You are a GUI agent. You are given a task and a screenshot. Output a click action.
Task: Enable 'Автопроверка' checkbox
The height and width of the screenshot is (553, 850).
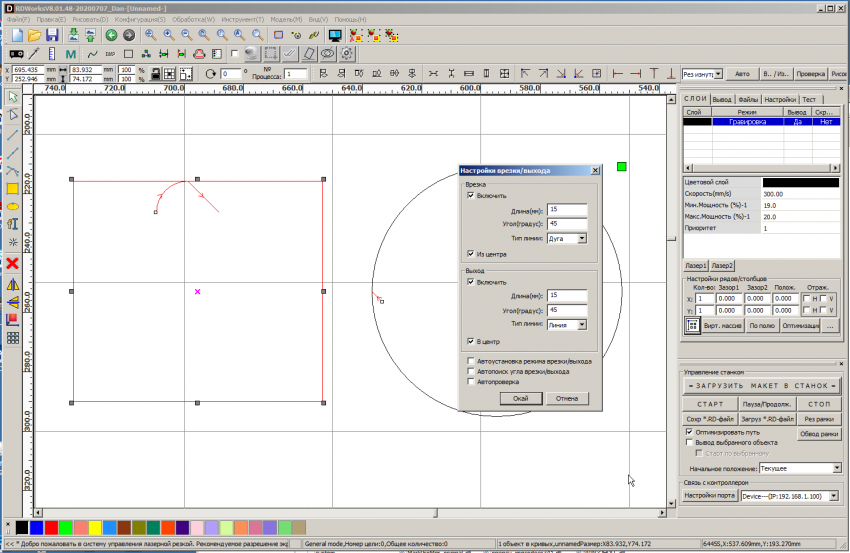(471, 381)
